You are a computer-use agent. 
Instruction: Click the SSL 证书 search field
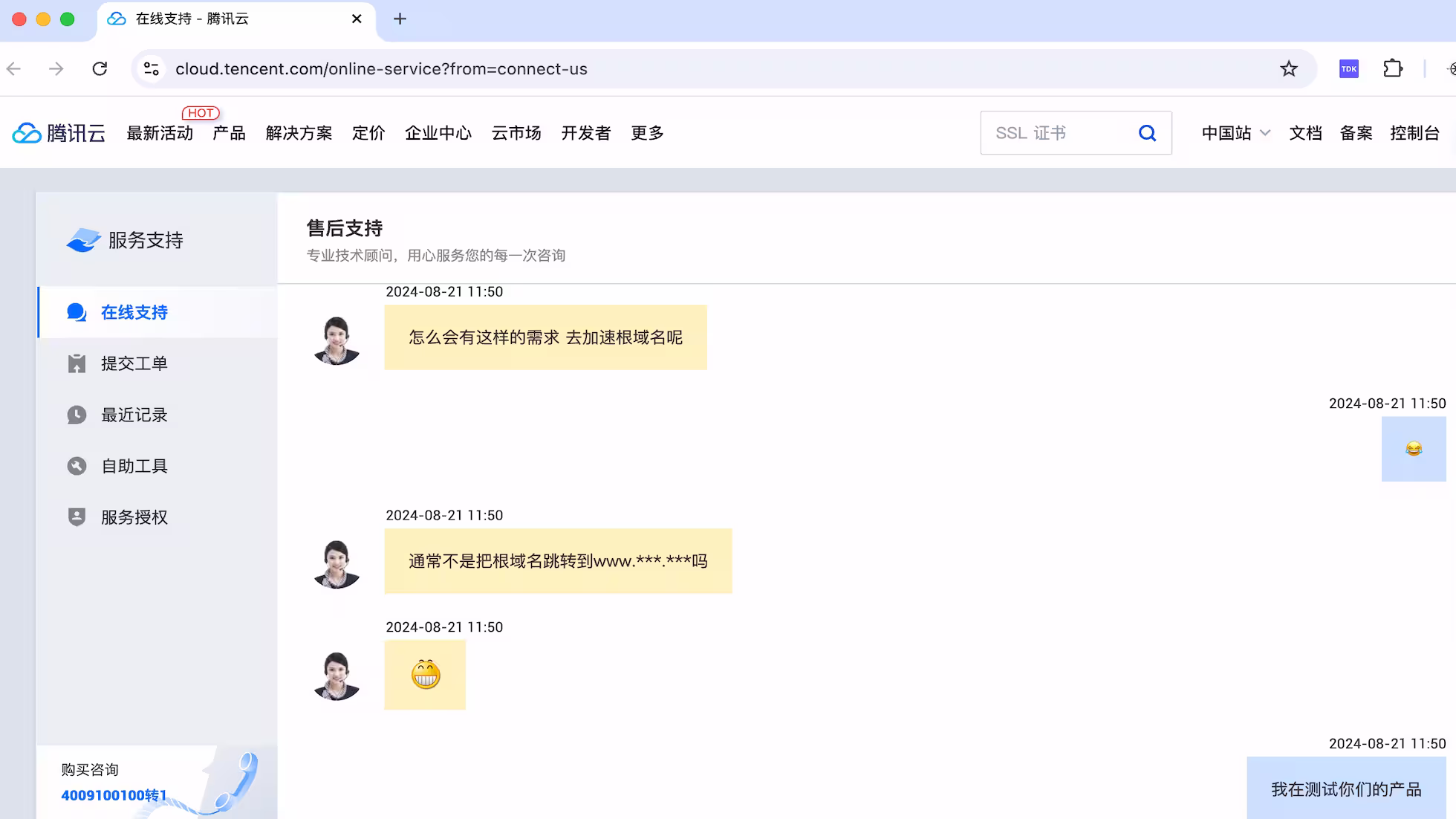(x=1055, y=133)
